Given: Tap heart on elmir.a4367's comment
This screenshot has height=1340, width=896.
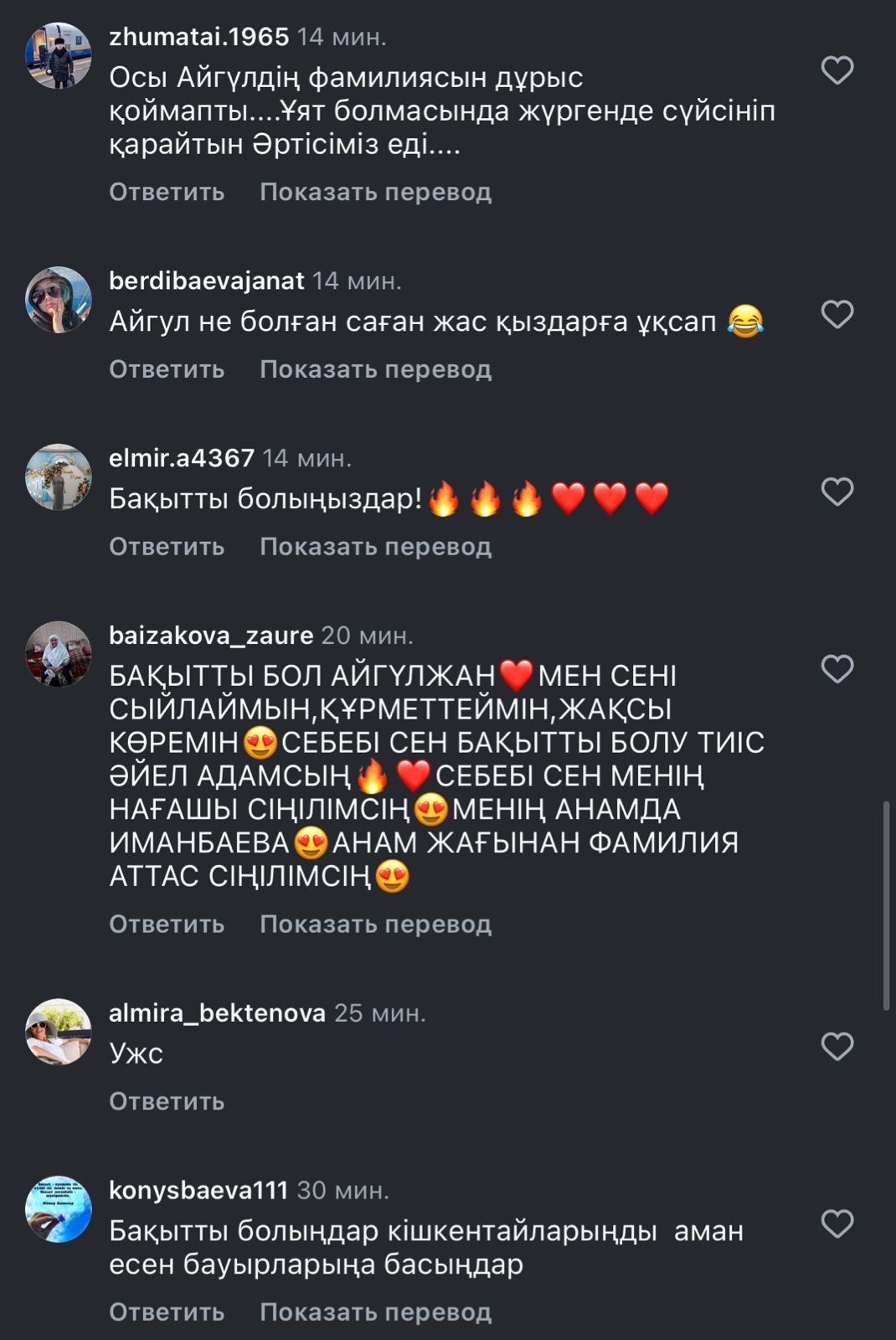Looking at the screenshot, I should click(x=837, y=492).
